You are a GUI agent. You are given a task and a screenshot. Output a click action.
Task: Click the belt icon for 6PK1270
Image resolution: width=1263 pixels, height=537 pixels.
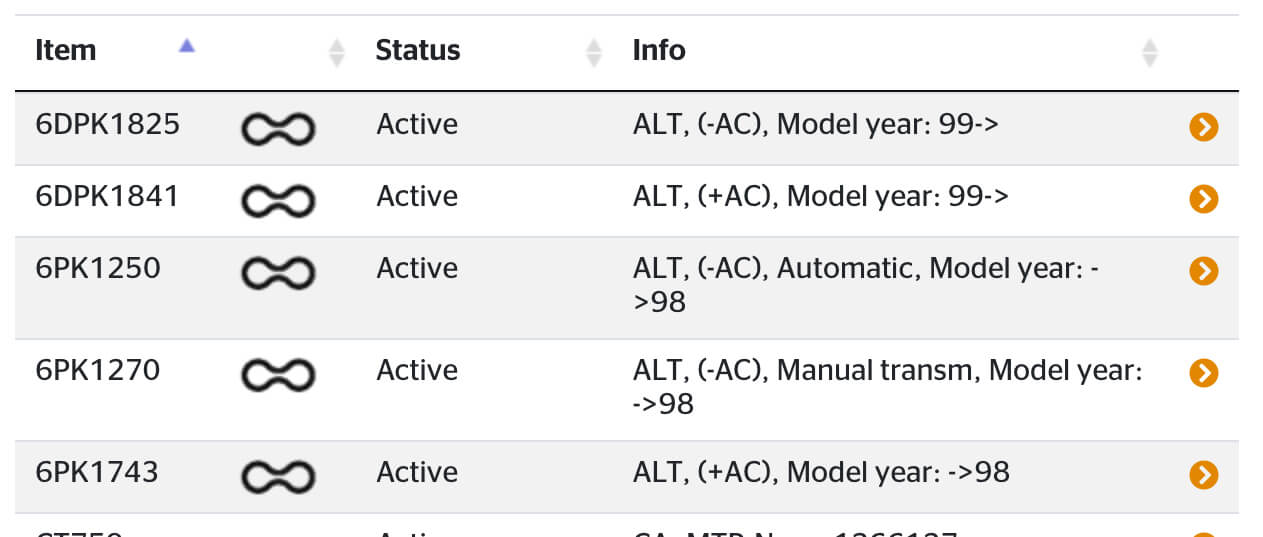point(278,375)
